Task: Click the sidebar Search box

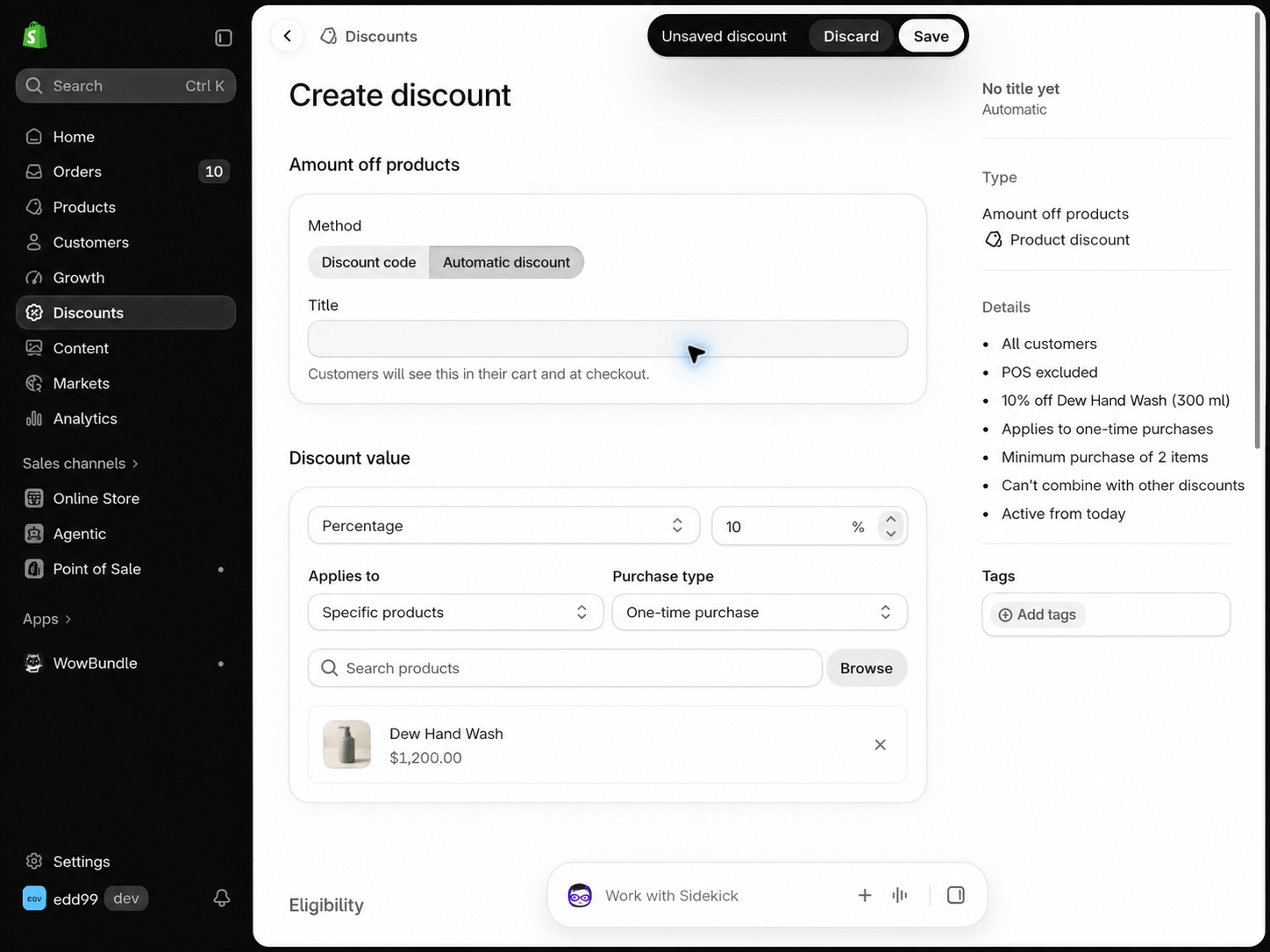Action: coord(125,86)
